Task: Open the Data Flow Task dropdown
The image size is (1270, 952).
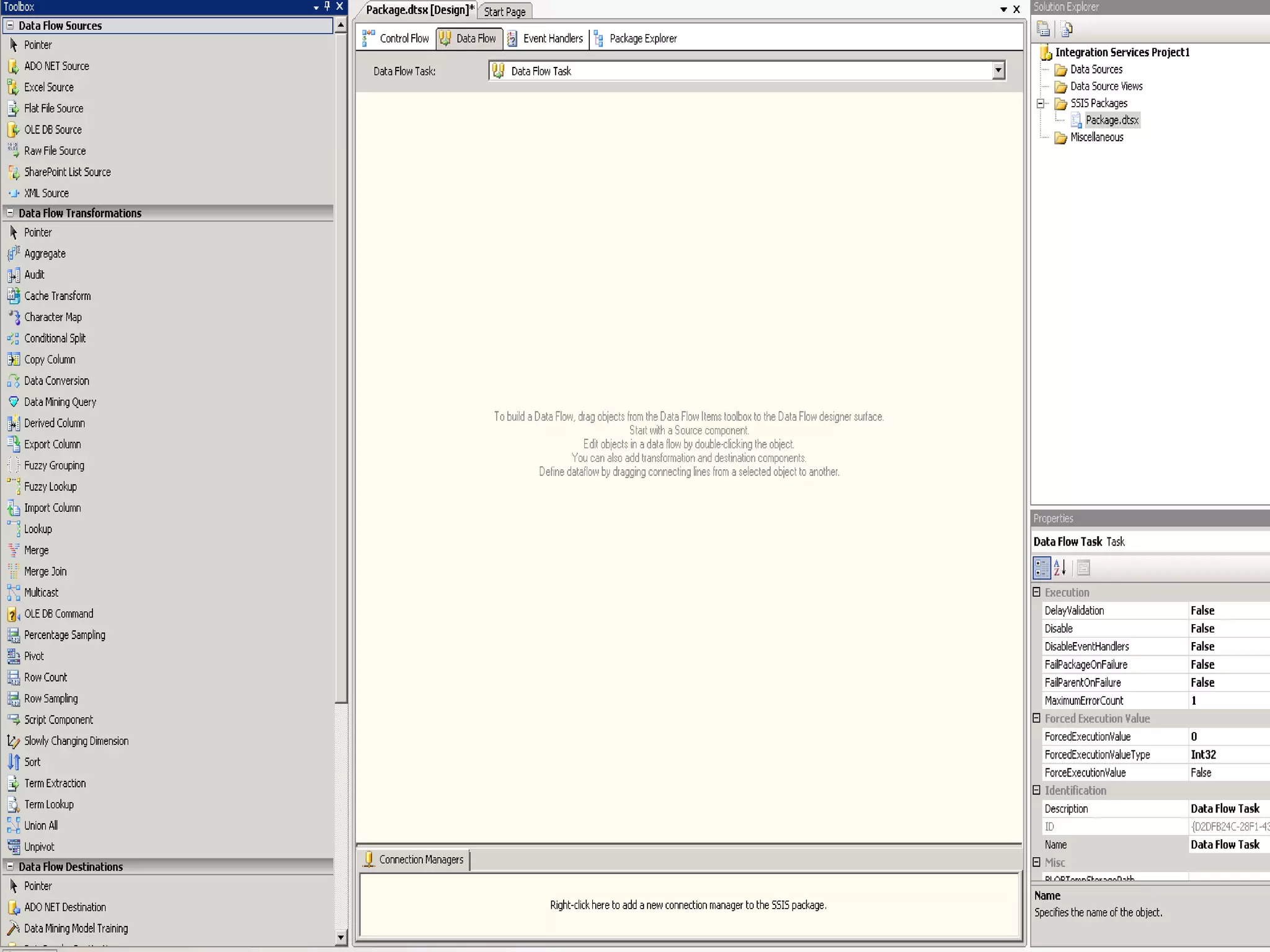Action: point(998,71)
